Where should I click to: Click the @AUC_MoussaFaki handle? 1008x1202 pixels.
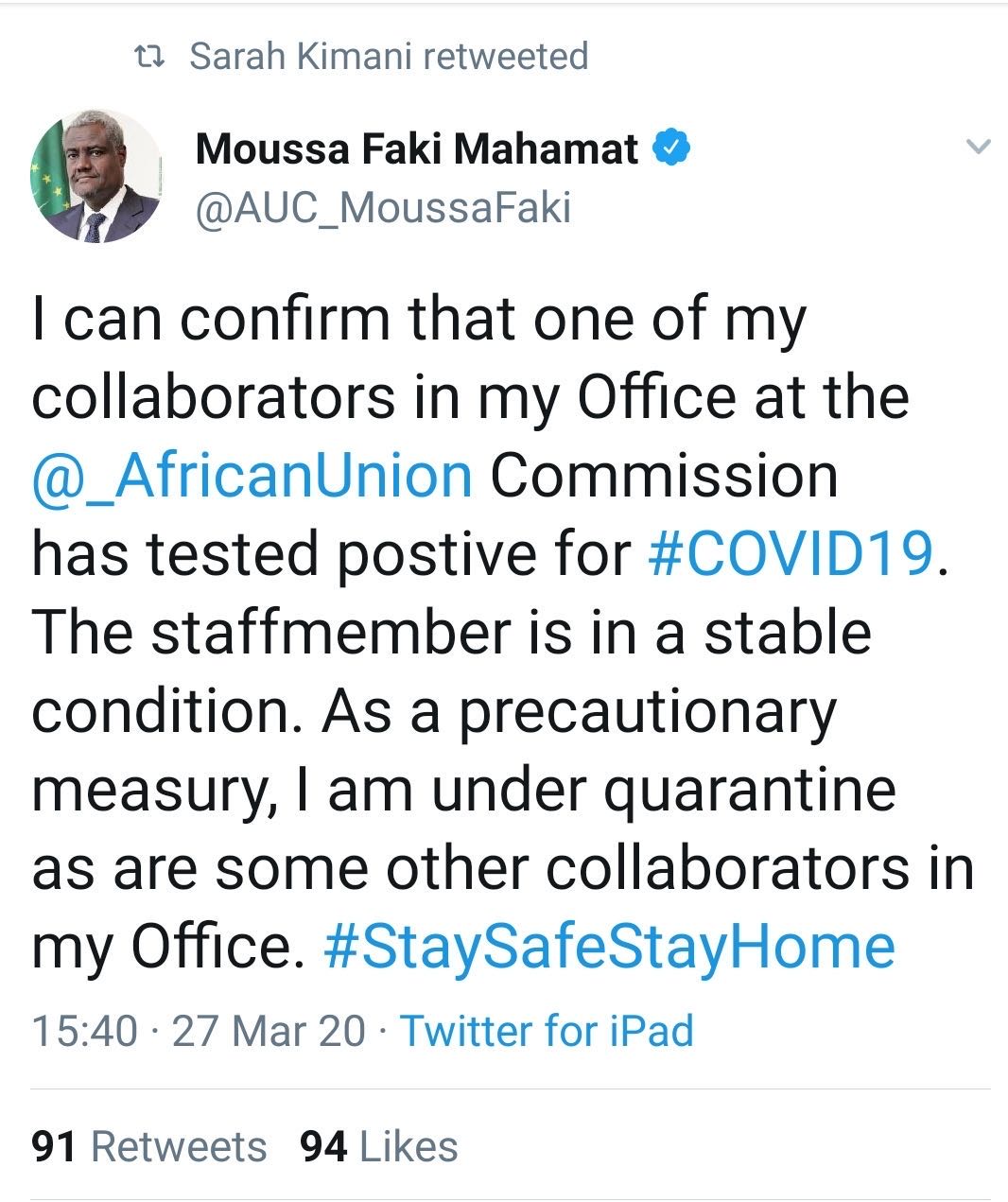(383, 208)
